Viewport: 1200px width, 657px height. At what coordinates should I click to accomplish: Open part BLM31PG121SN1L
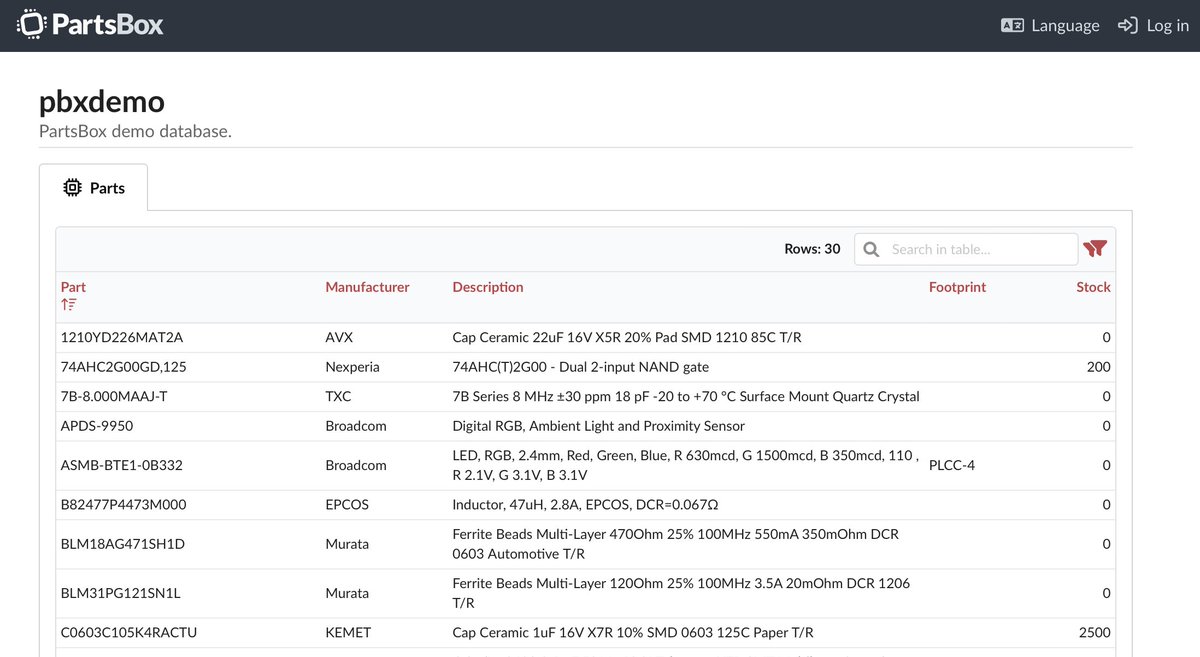120,593
